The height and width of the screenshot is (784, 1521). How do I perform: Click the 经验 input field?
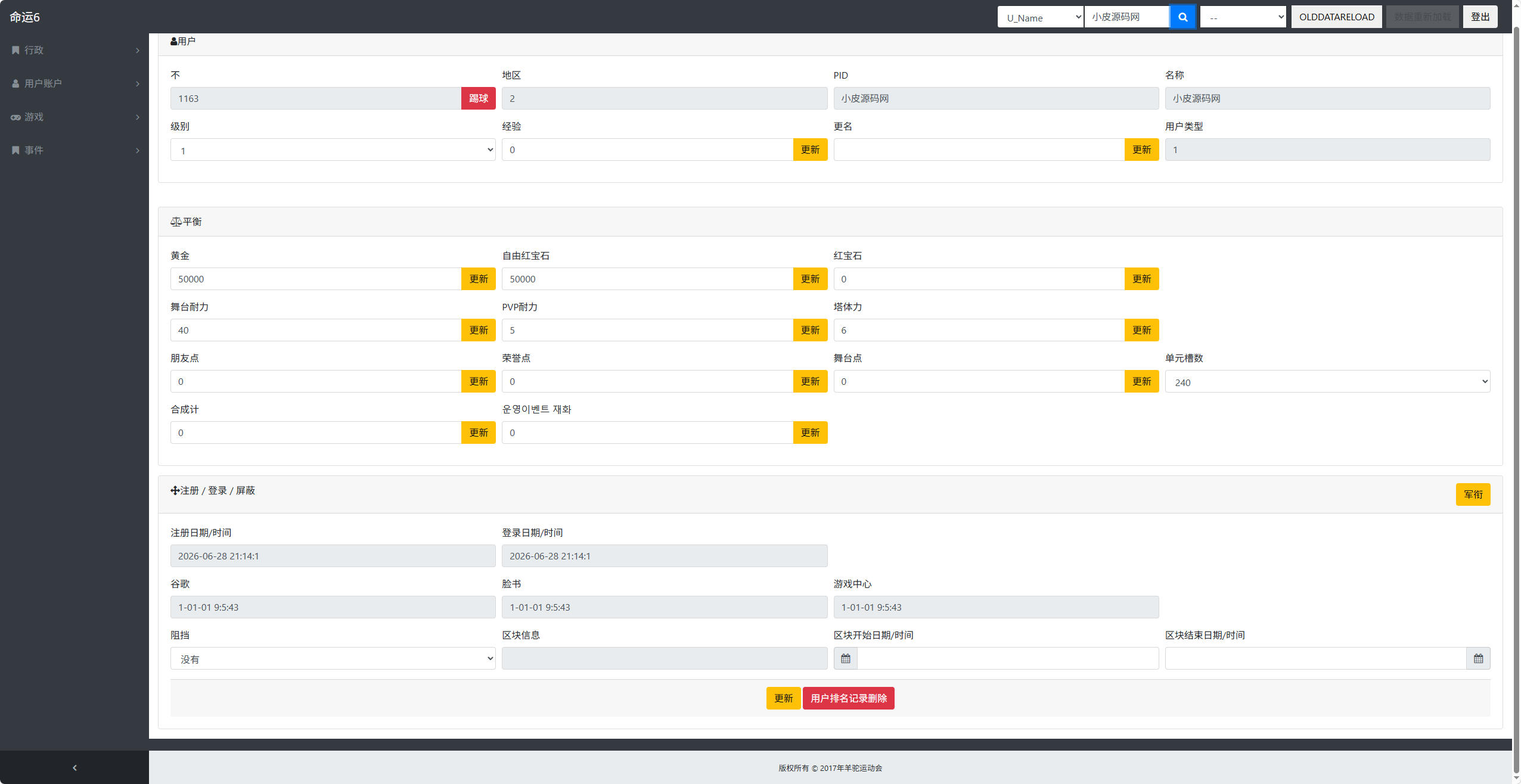647,150
